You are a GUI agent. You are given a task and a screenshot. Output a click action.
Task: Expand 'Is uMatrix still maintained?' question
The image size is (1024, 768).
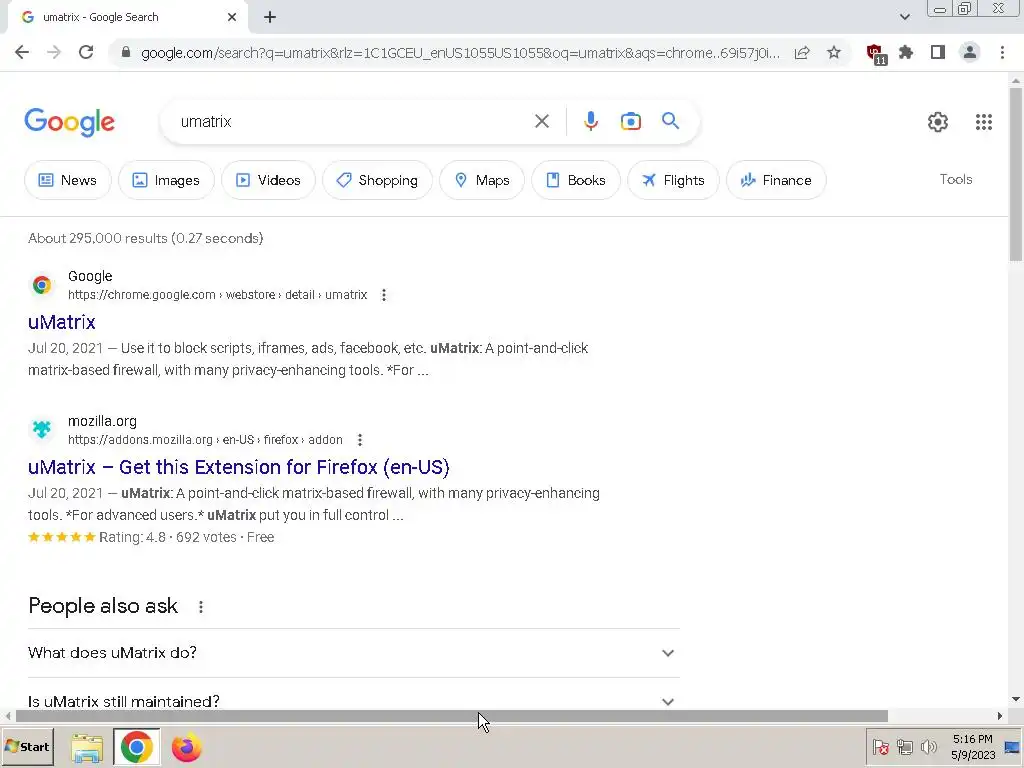353,701
